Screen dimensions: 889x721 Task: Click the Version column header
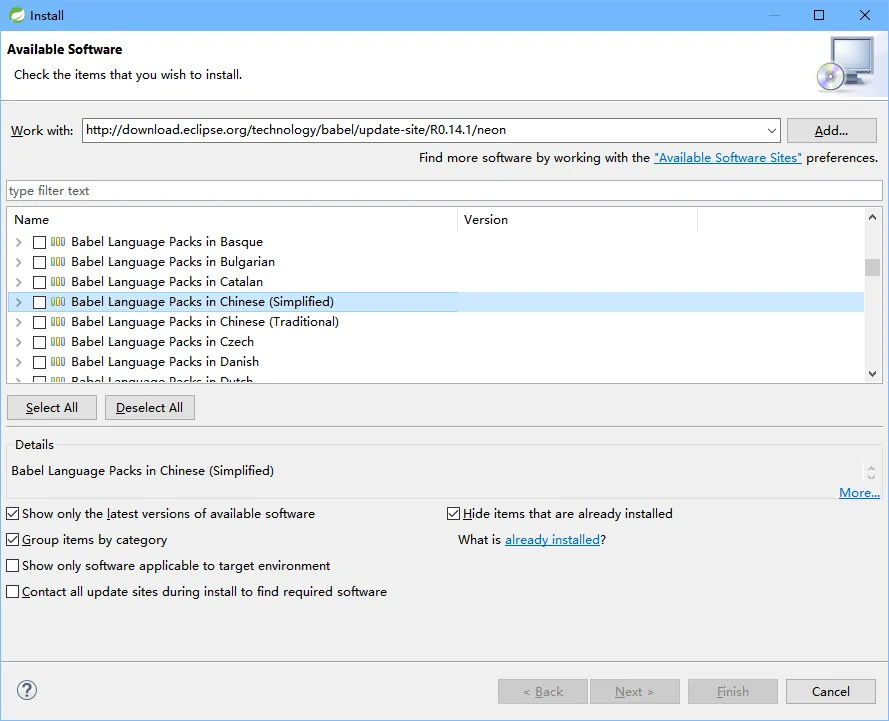click(577, 220)
